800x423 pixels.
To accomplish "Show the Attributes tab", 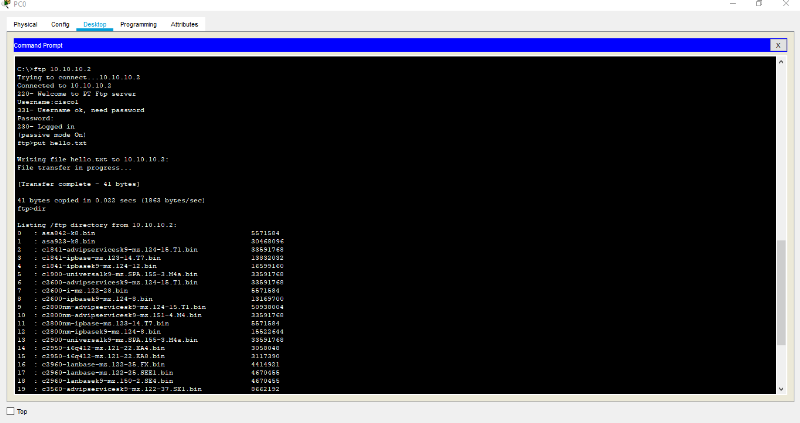I will pyautogui.click(x=184, y=24).
